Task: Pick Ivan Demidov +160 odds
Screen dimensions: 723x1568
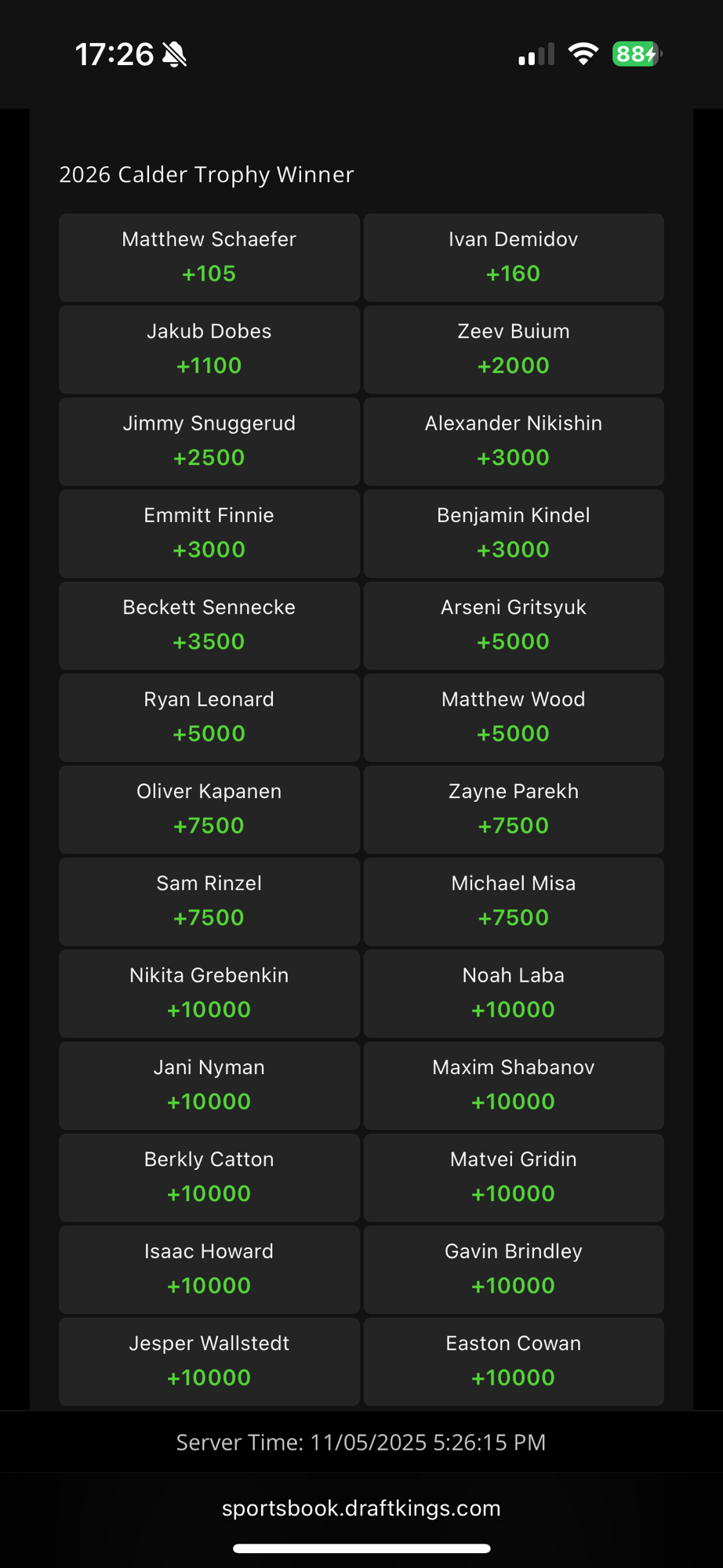Action: point(514,258)
